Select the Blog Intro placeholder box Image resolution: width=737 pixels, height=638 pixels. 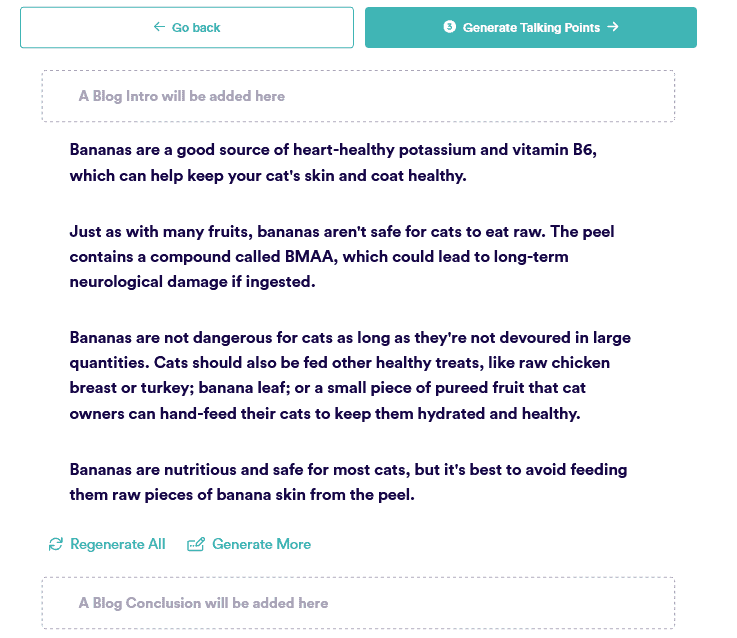coord(358,96)
